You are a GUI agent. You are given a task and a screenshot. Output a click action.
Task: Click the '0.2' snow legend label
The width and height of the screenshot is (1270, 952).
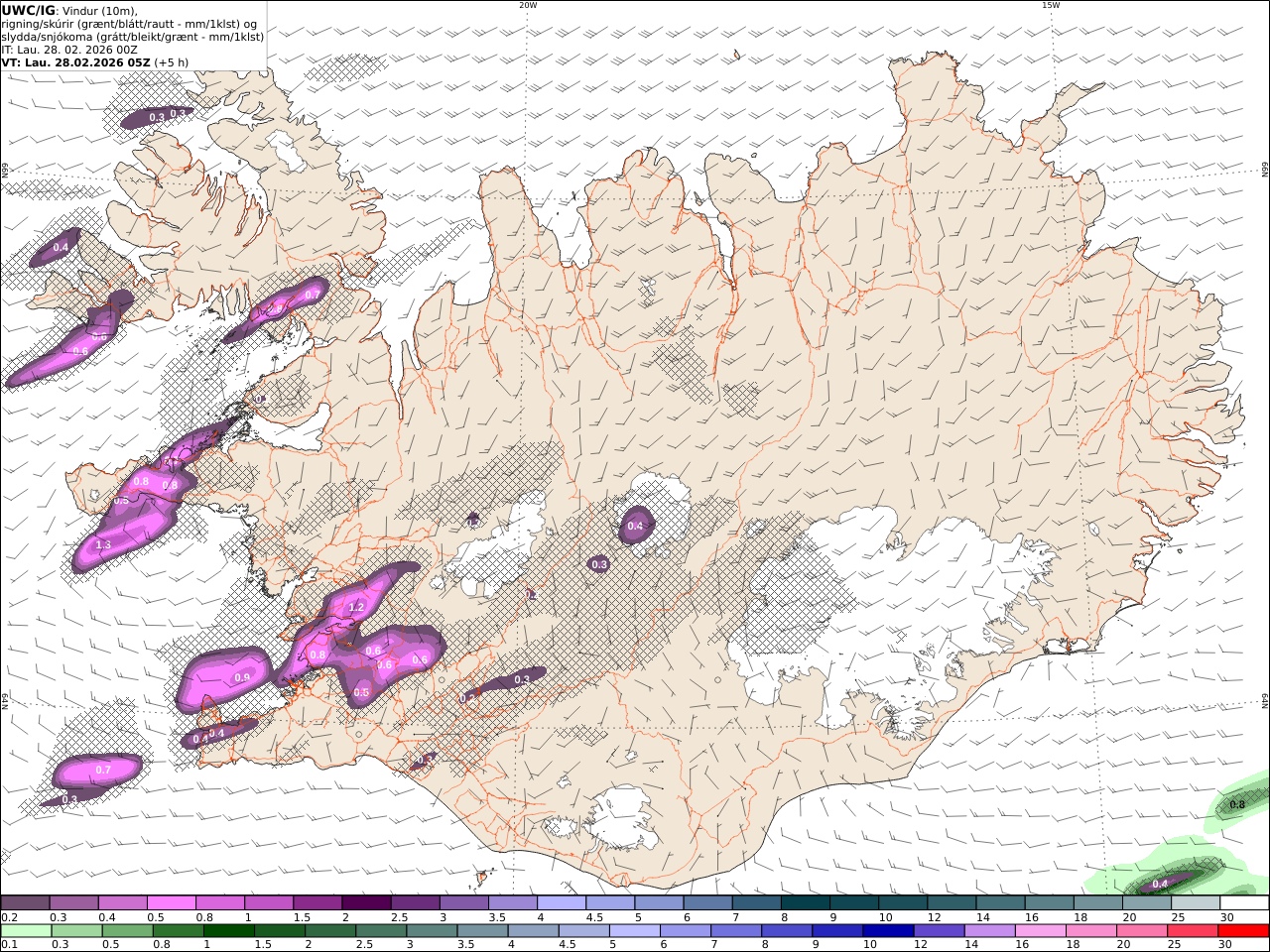(8, 917)
